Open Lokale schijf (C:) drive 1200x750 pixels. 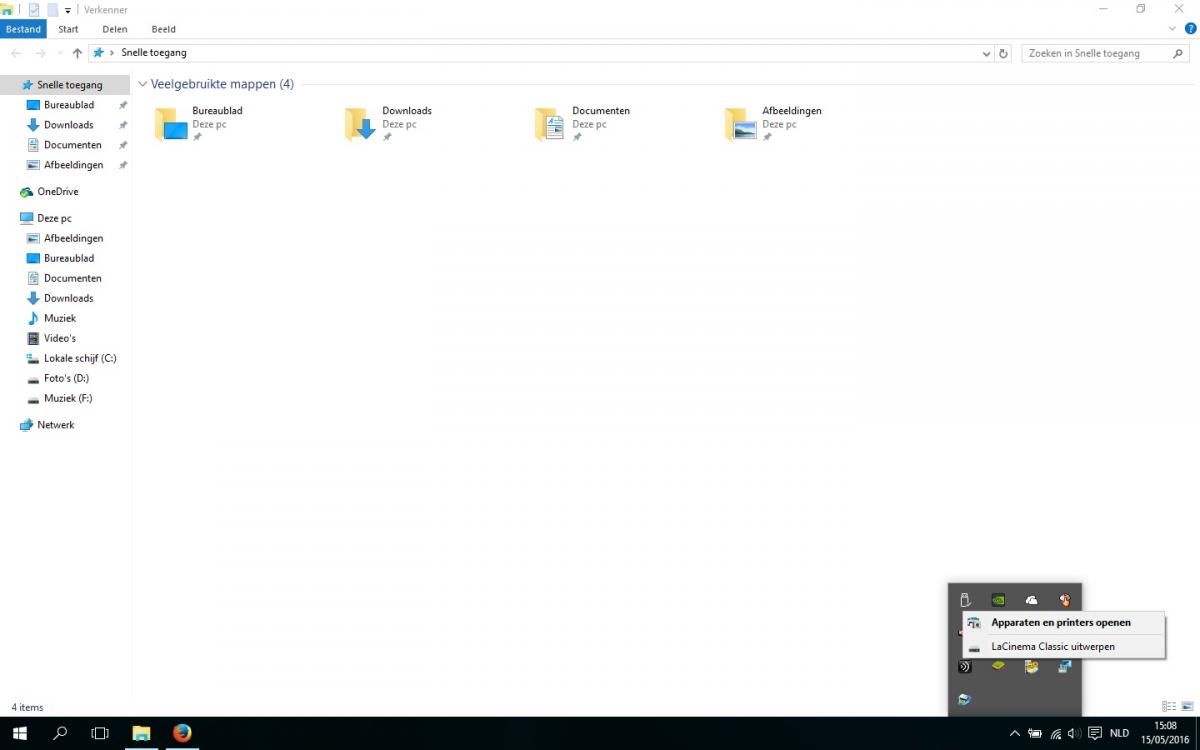coord(80,358)
